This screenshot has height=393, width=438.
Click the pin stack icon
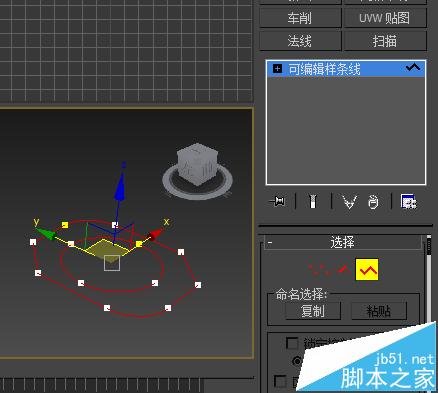tap(277, 201)
